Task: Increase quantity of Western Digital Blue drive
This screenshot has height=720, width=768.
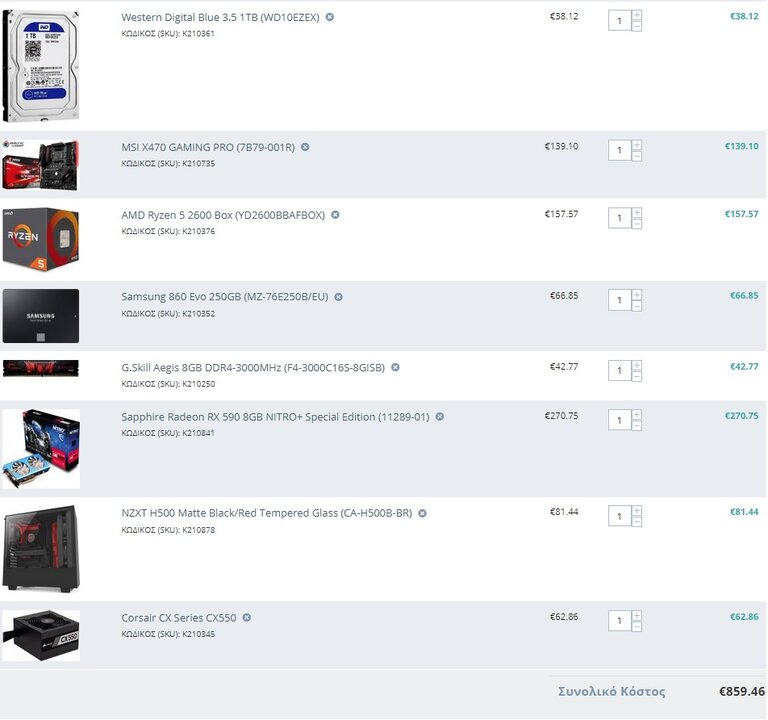Action: (637, 15)
